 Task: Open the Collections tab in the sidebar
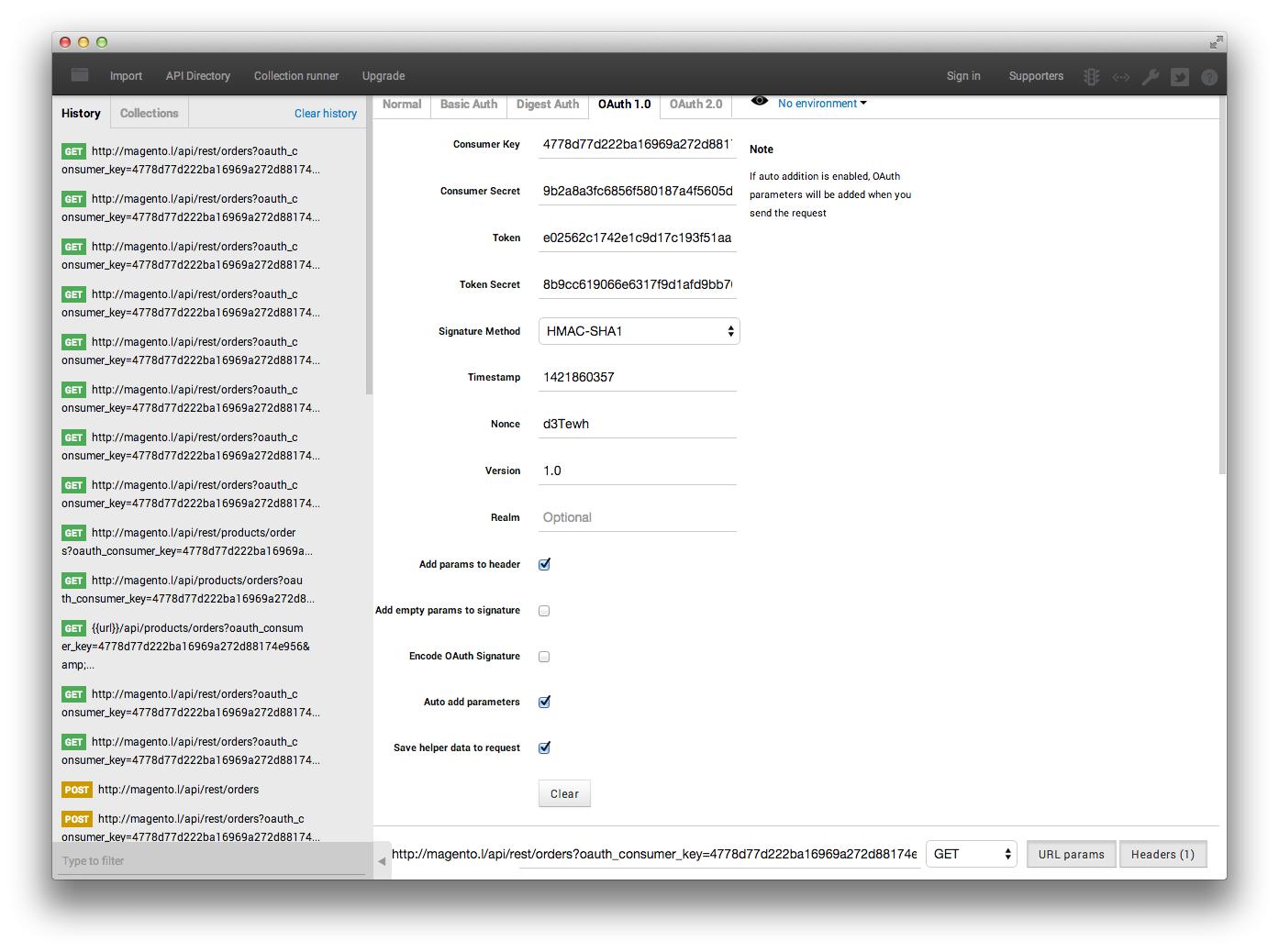click(x=149, y=113)
